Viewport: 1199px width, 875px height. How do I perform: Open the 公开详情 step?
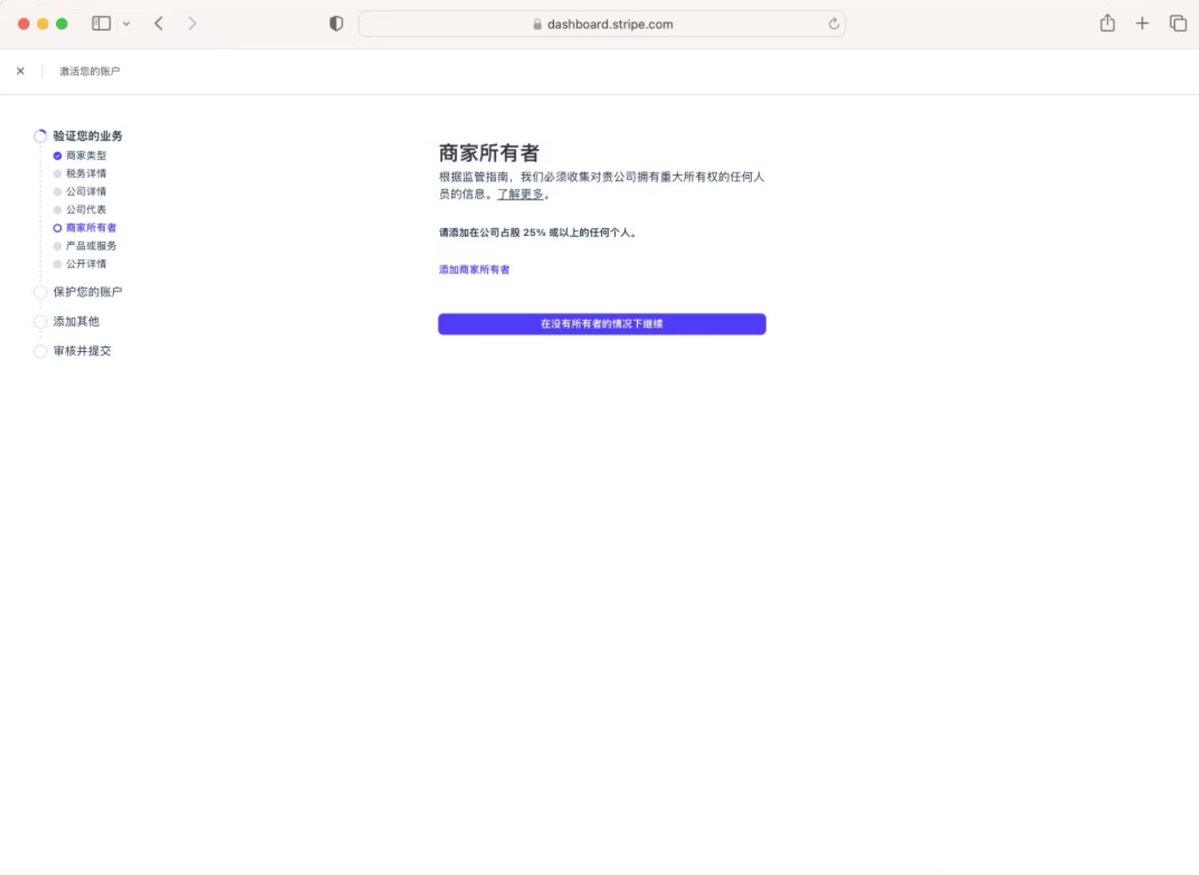pos(86,264)
